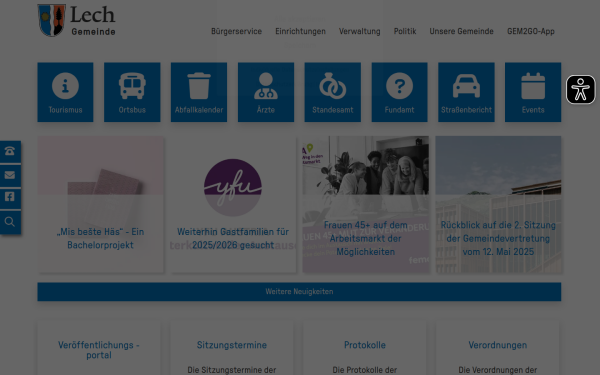Open the Straßenbericht car tile
Image resolution: width=600 pixels, height=375 pixels.
[x=466, y=92]
